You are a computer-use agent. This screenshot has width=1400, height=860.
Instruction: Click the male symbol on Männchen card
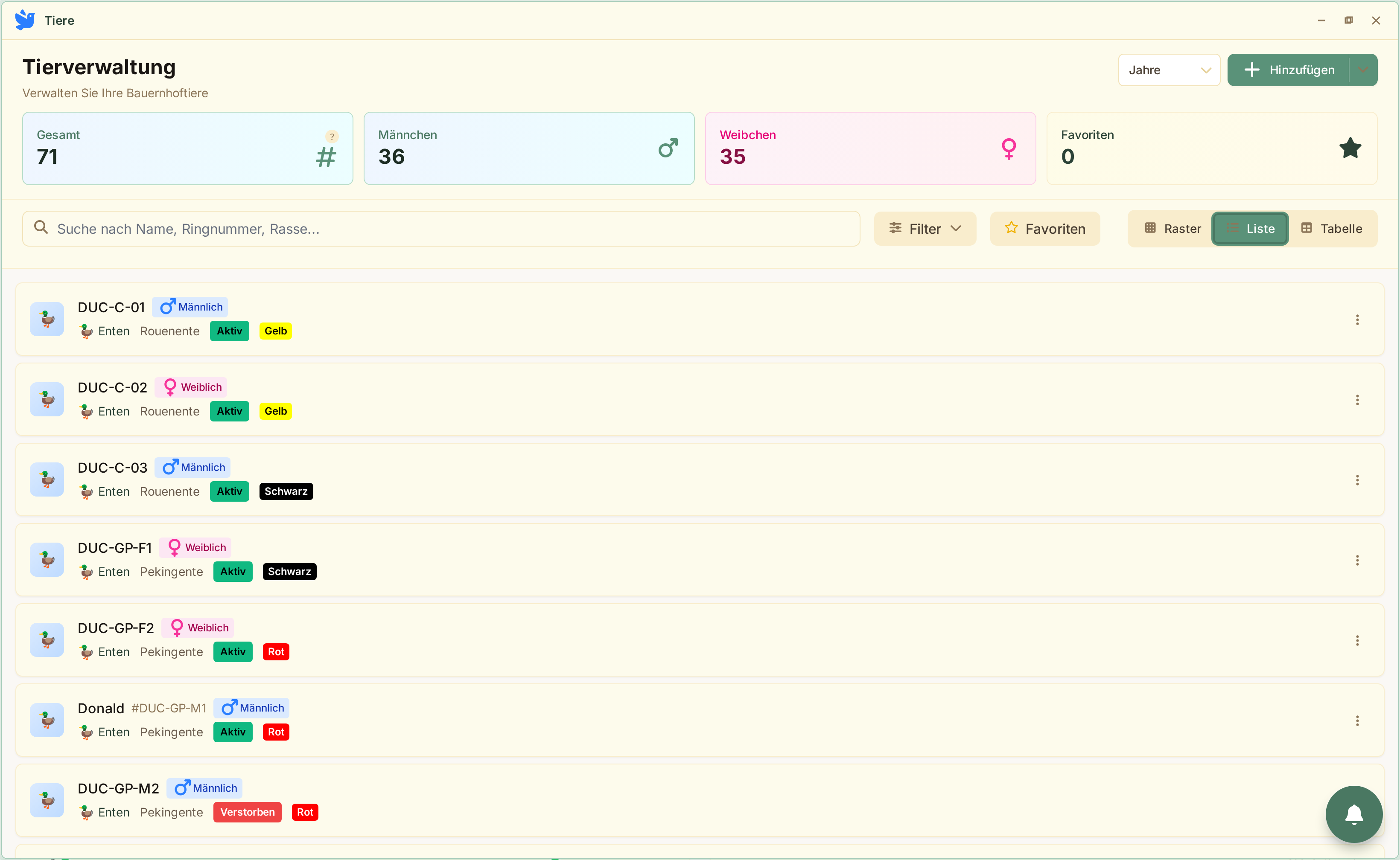coord(668,148)
